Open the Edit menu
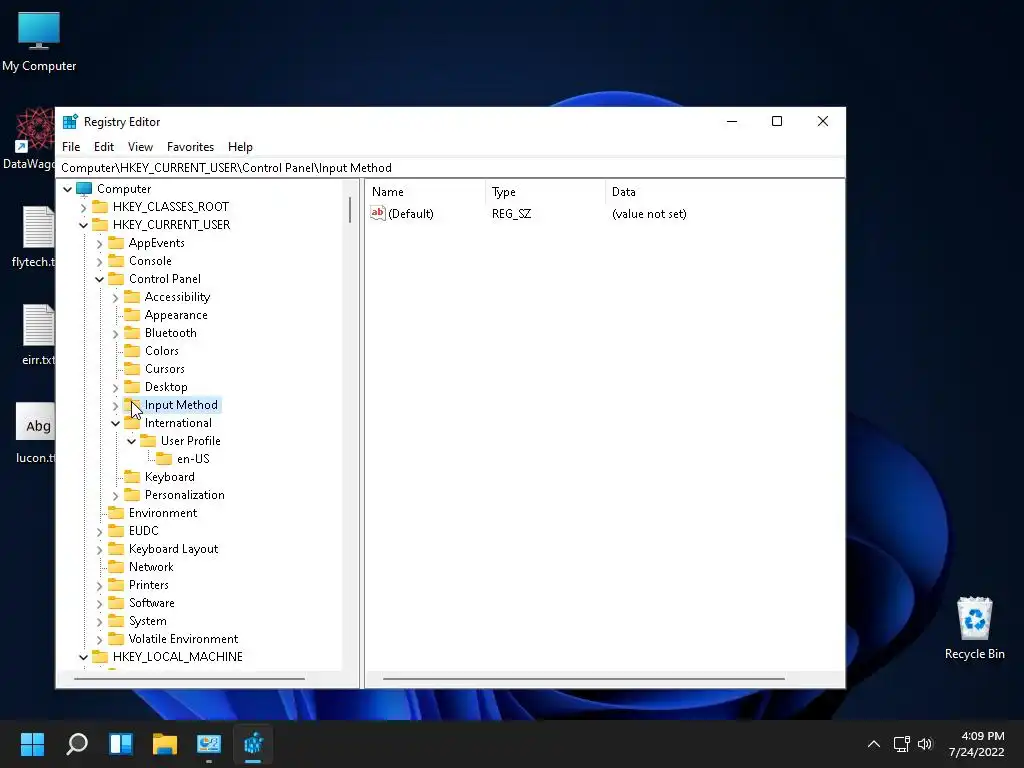 [104, 147]
